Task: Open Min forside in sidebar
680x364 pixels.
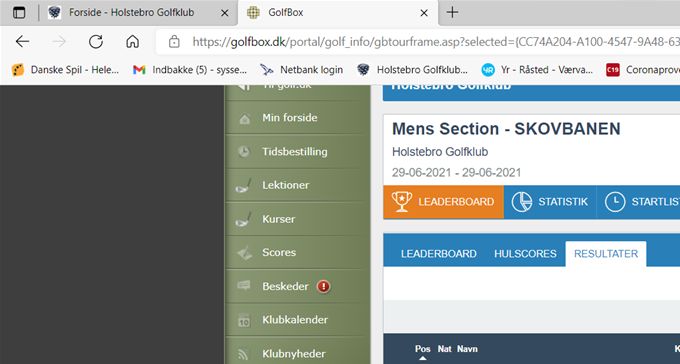Action: (297, 118)
